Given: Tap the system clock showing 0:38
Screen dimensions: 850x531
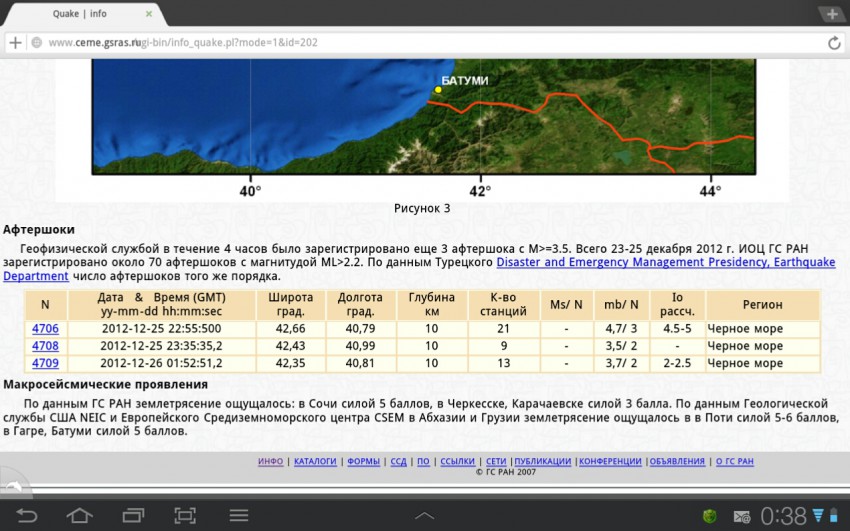Looking at the screenshot, I should [x=783, y=516].
